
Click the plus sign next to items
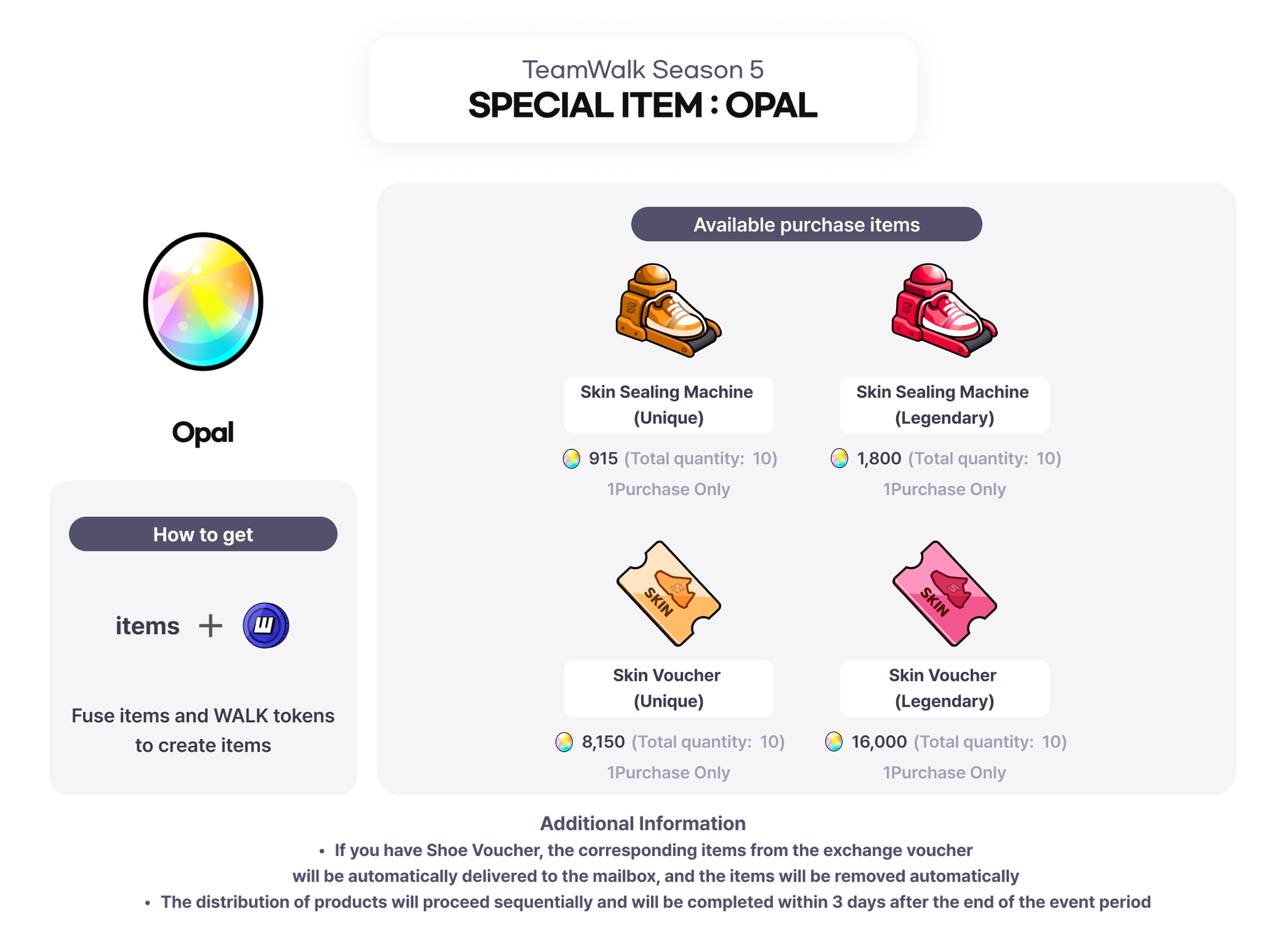tap(210, 626)
